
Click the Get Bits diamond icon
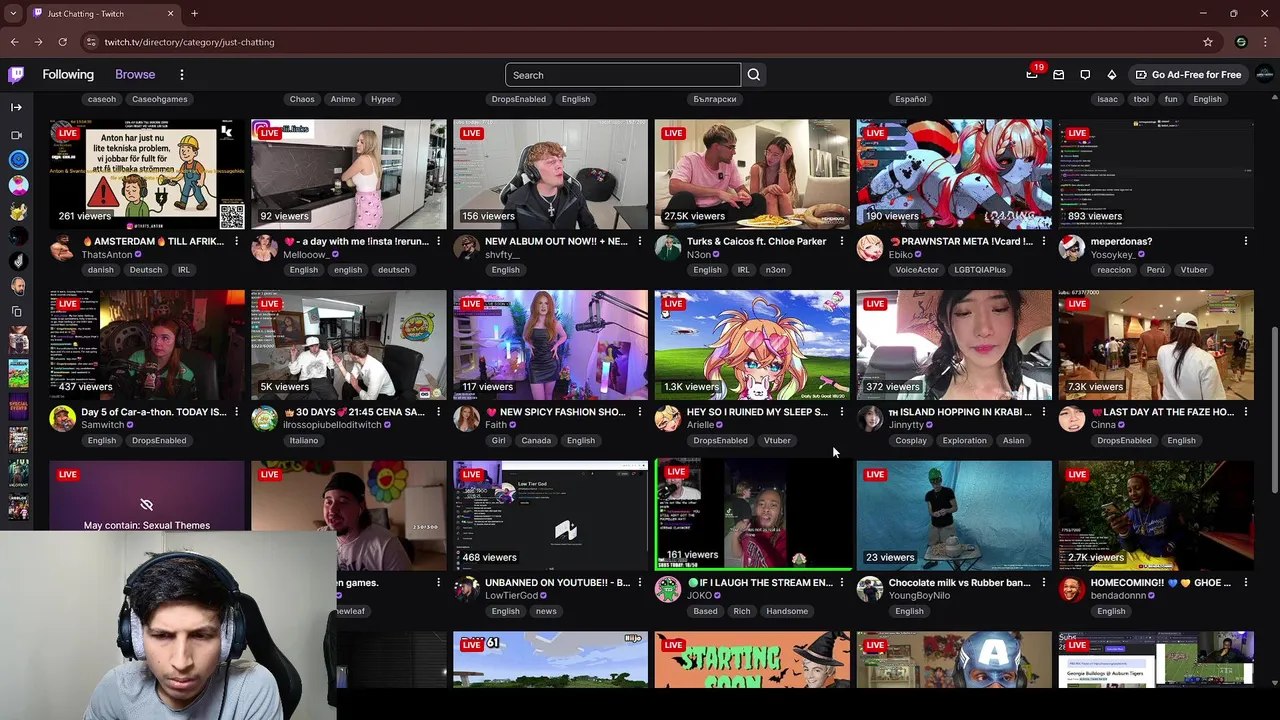tap(1112, 75)
